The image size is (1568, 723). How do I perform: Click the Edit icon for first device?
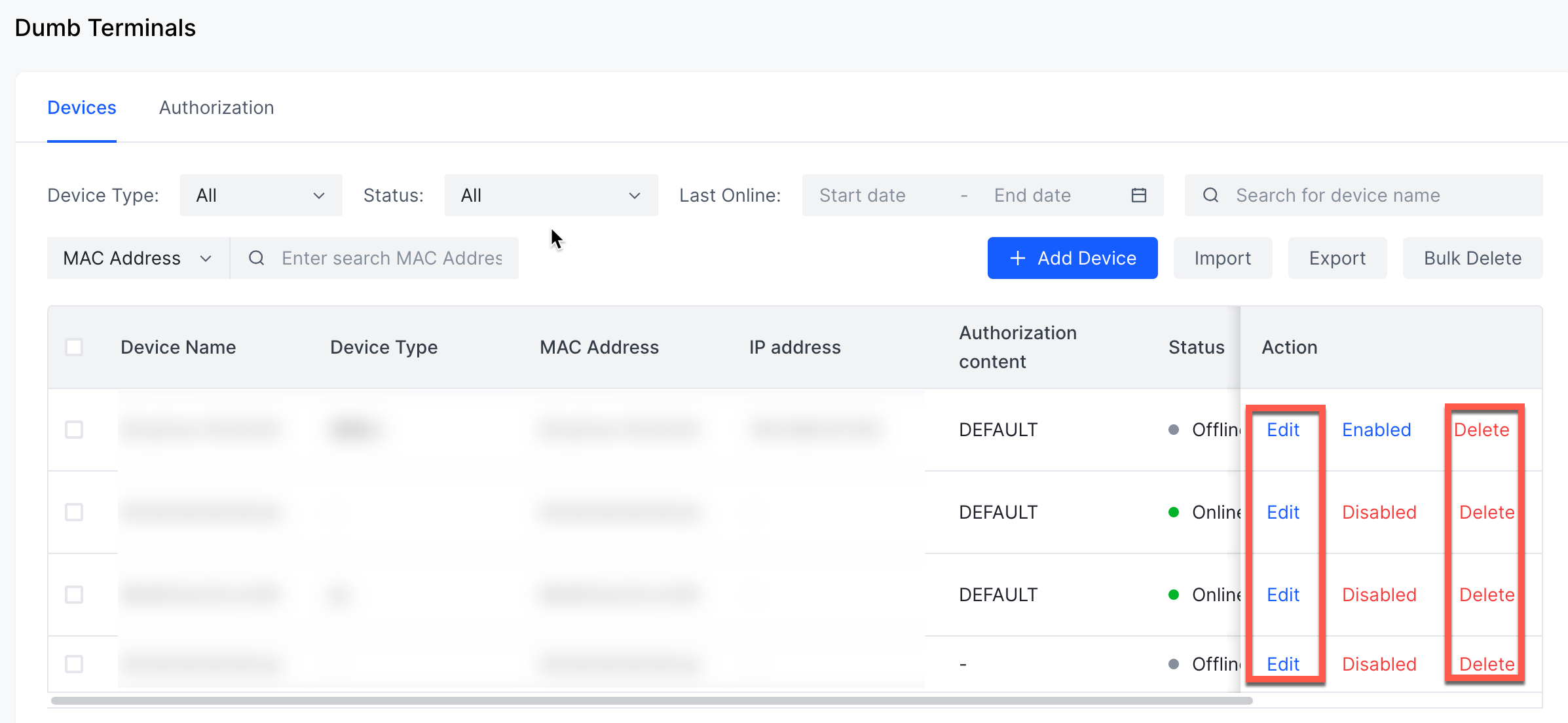click(1281, 429)
